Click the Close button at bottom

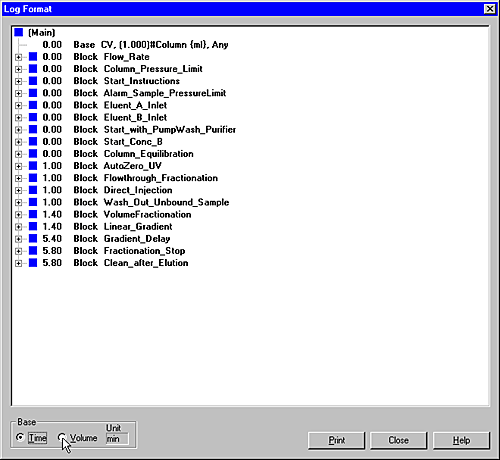pyautogui.click(x=399, y=440)
